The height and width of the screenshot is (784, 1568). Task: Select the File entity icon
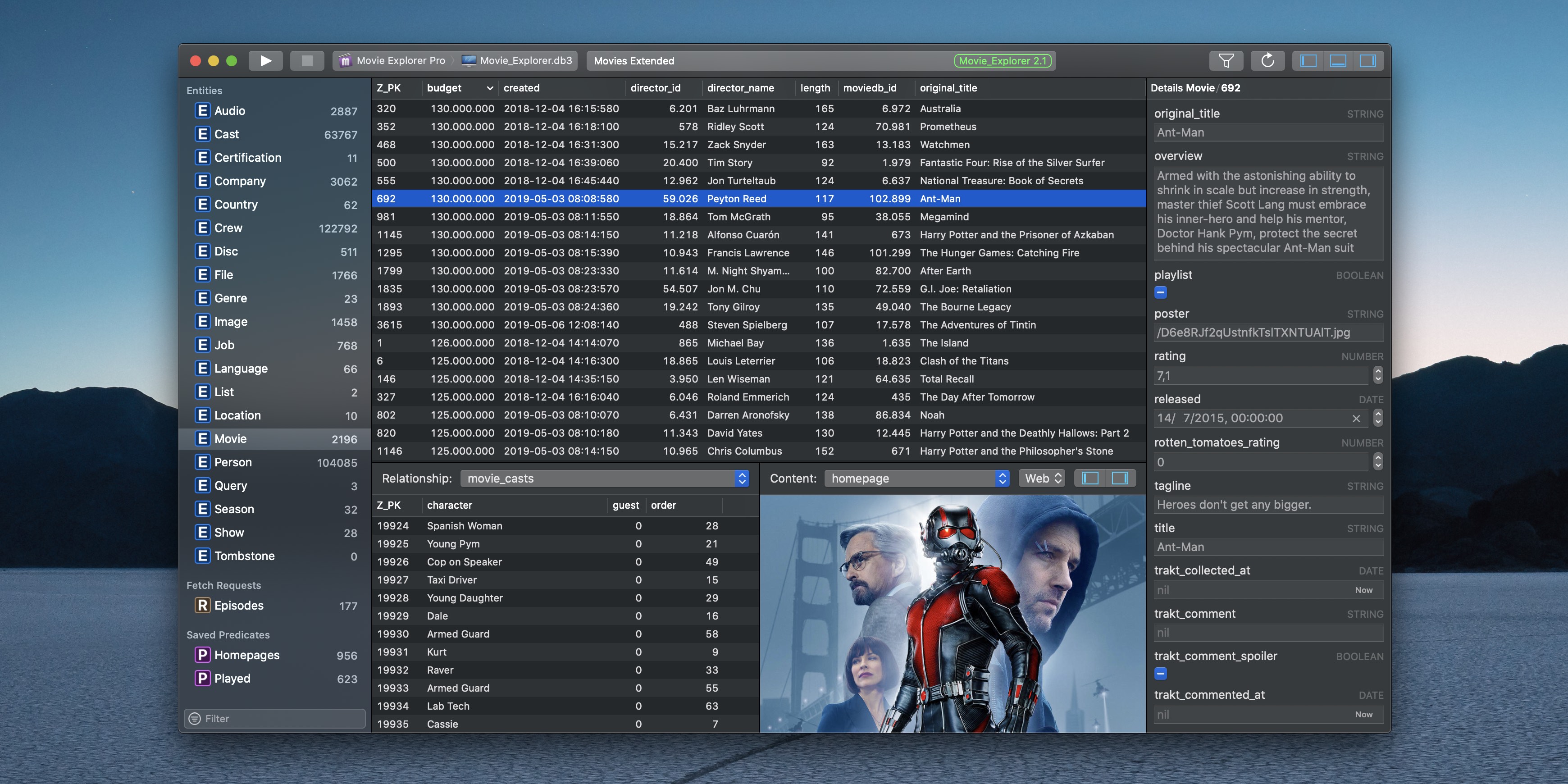(x=203, y=274)
